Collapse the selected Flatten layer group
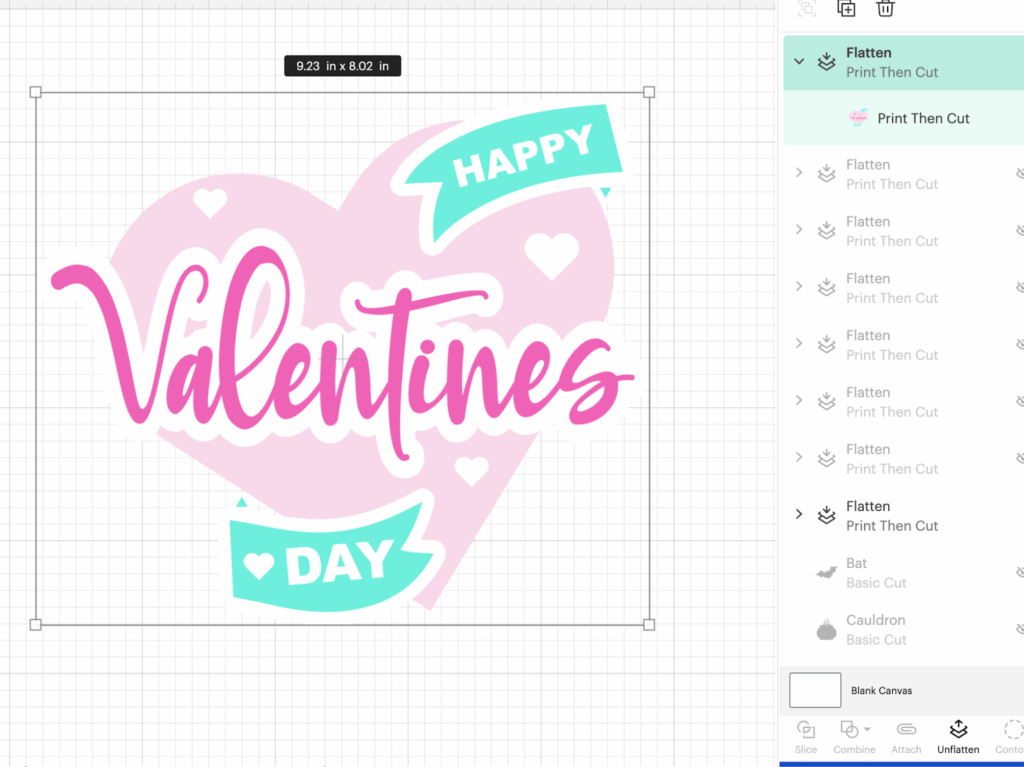This screenshot has width=1024, height=767. click(799, 62)
